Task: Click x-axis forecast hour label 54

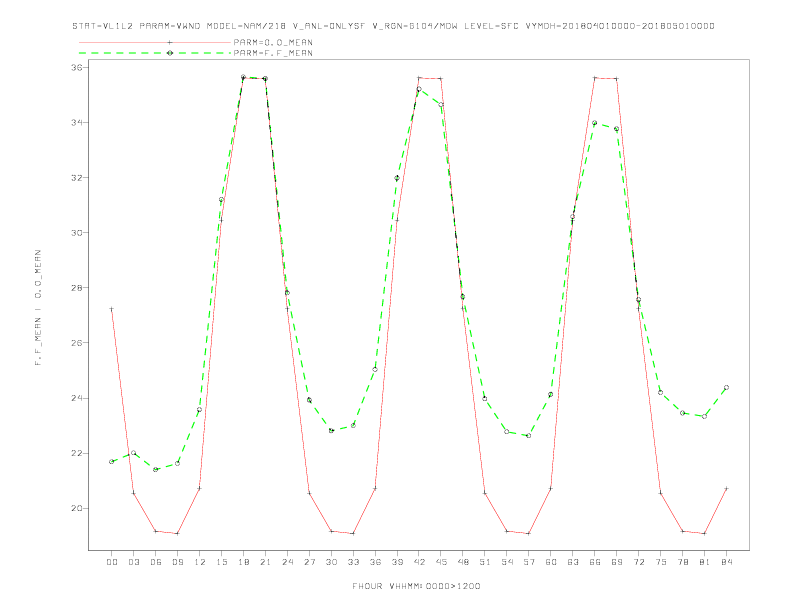Action: 507,562
